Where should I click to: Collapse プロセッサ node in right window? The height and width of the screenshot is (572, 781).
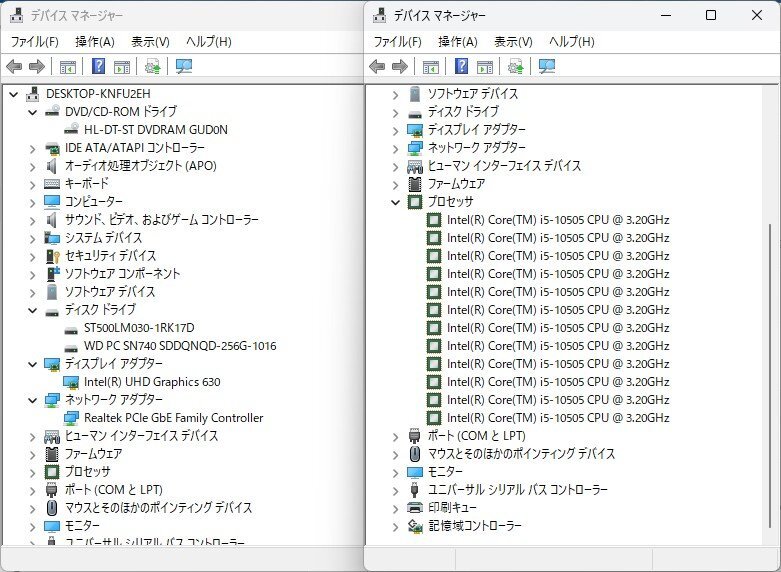pos(397,202)
